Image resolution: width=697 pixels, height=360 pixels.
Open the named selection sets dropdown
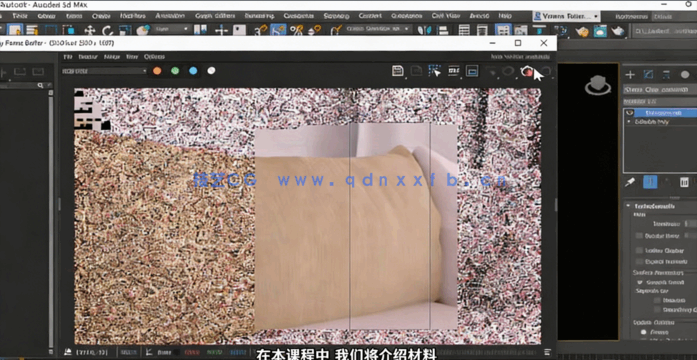coord(378,29)
